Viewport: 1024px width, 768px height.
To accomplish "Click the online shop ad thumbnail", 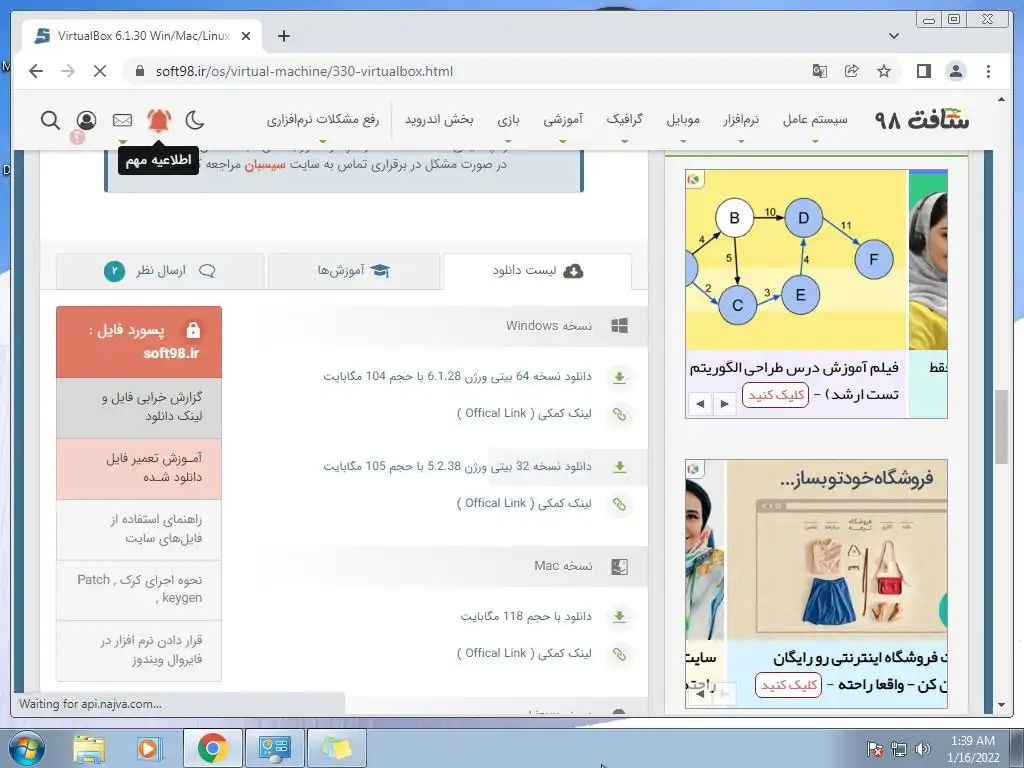I will point(837,549).
